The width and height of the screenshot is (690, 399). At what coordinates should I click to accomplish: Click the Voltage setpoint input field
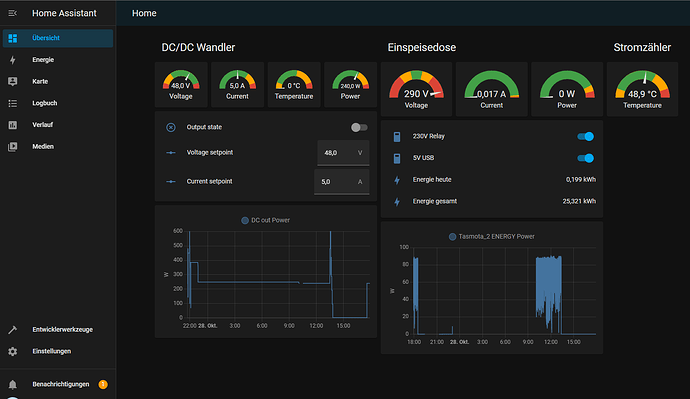(343, 153)
